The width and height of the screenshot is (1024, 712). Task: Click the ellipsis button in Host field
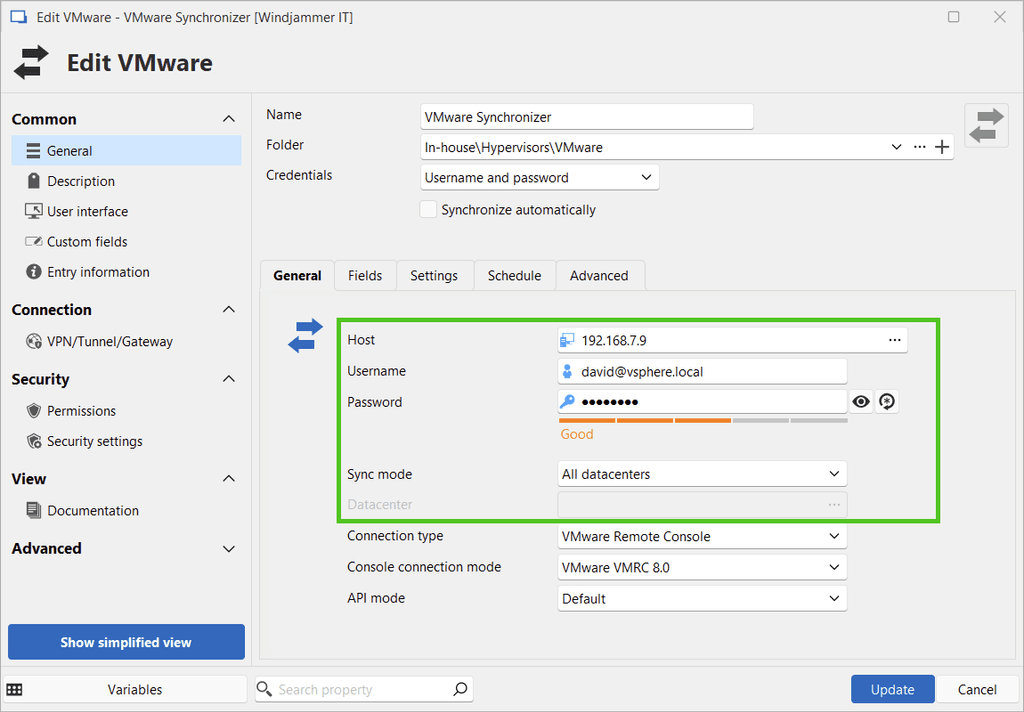tap(895, 340)
